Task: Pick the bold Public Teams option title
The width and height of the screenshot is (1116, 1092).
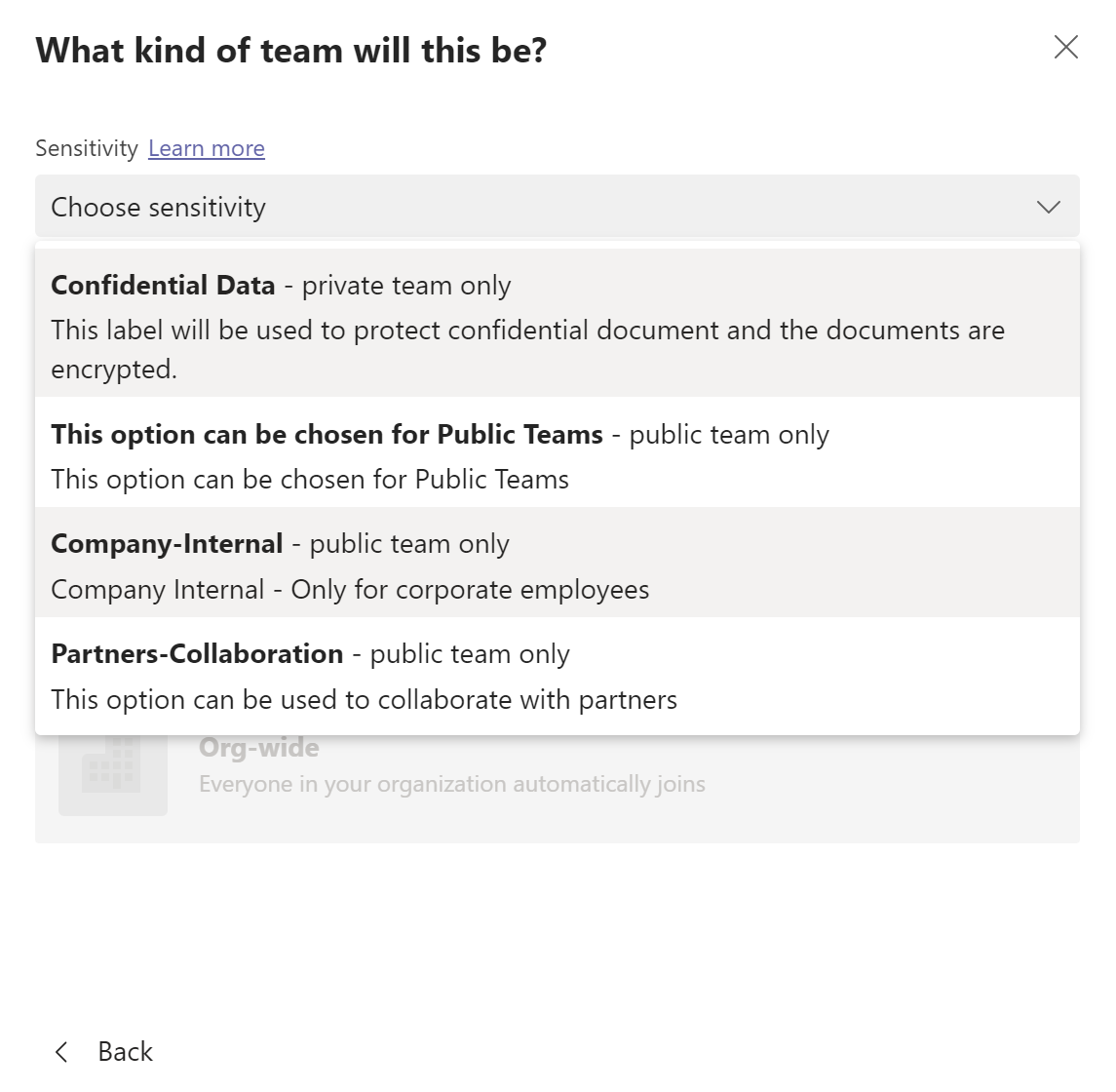Action: pyautogui.click(x=327, y=435)
